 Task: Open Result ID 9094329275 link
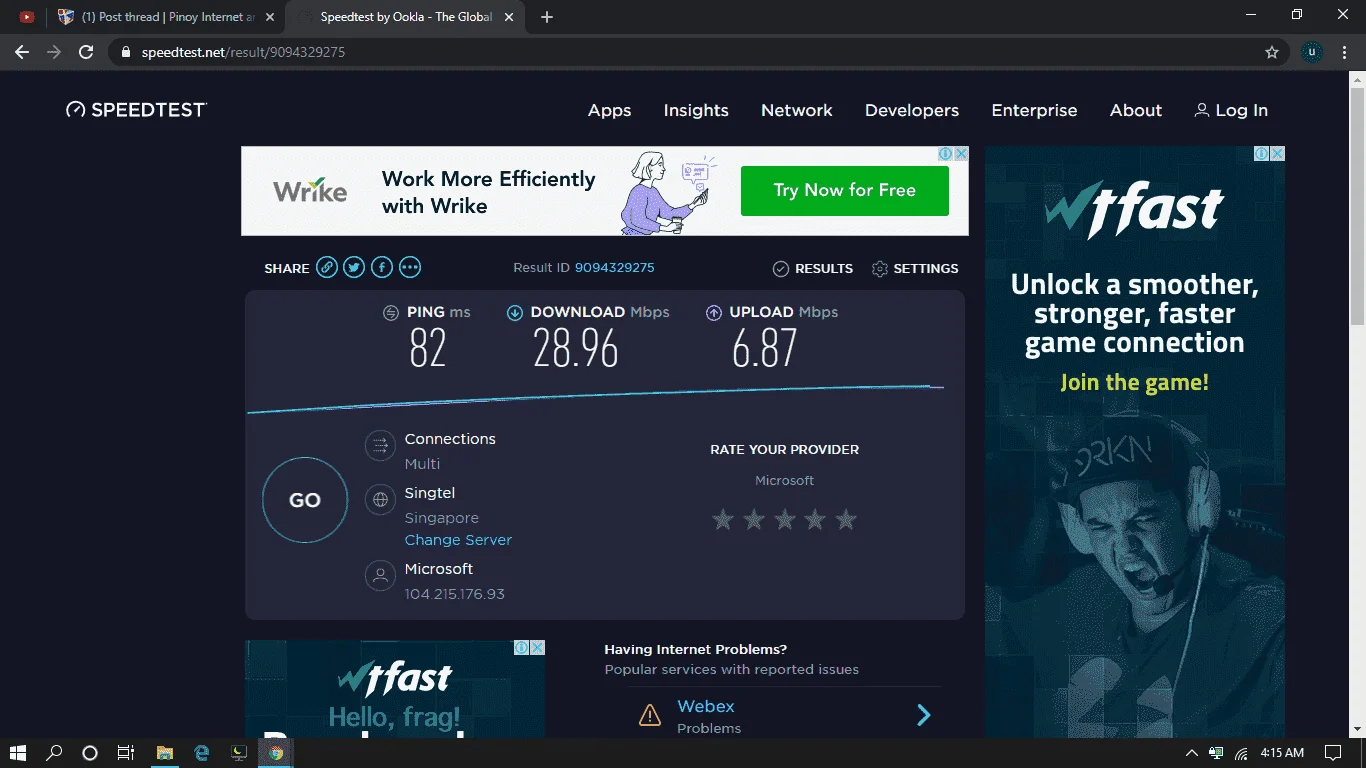[x=614, y=267]
